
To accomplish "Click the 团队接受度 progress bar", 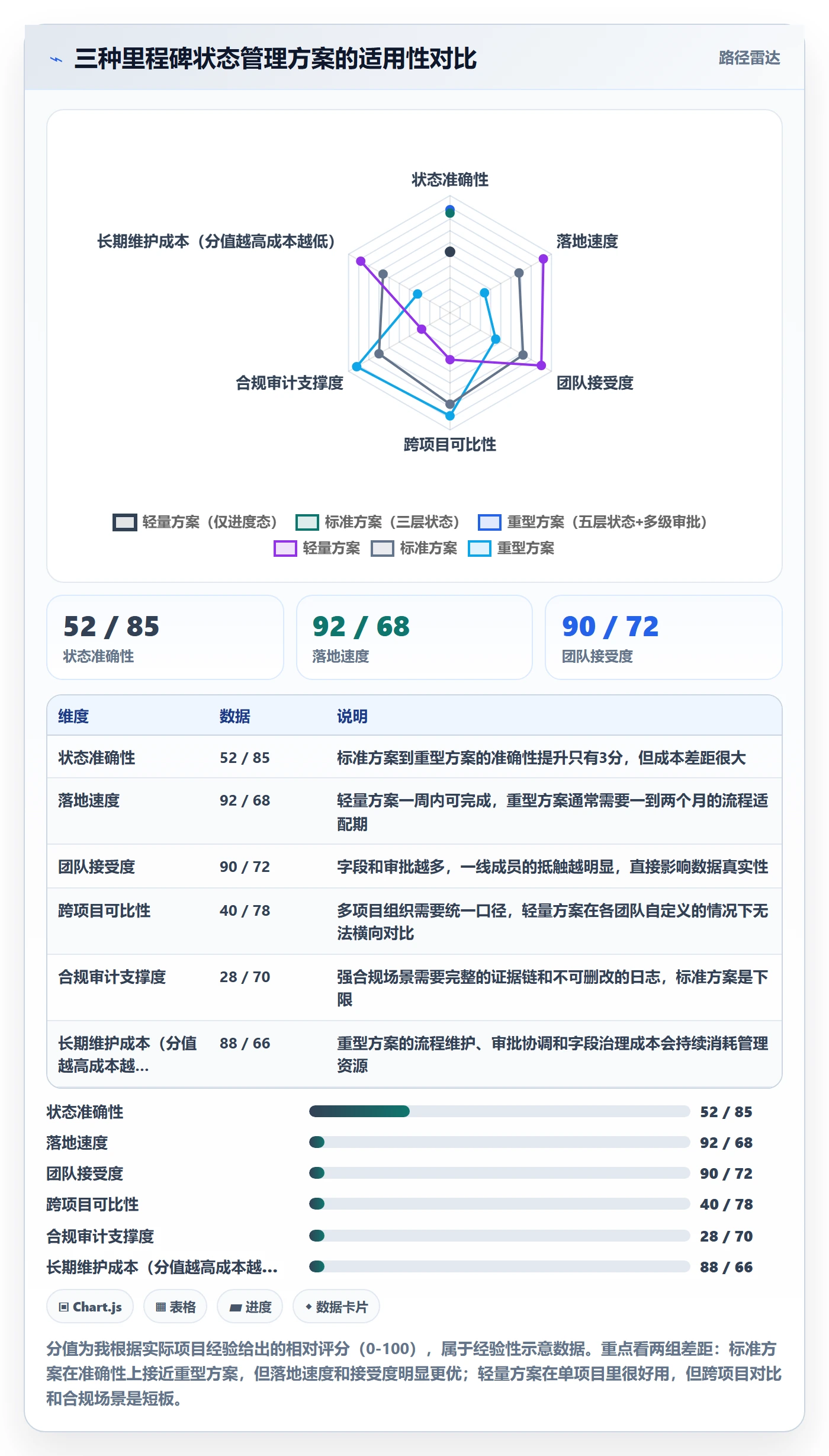I will pos(500,1173).
